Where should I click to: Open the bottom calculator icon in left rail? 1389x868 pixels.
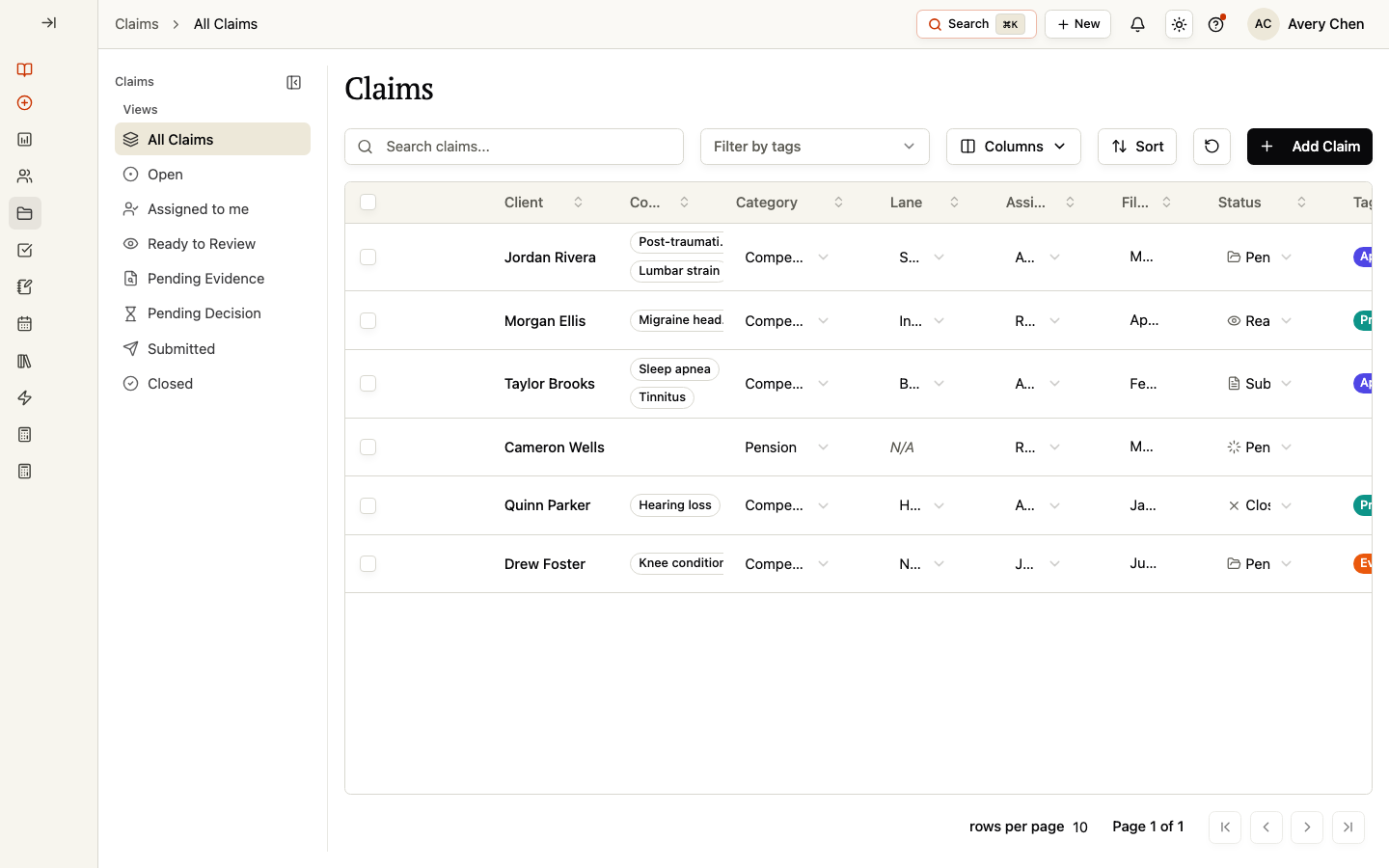[x=25, y=472]
